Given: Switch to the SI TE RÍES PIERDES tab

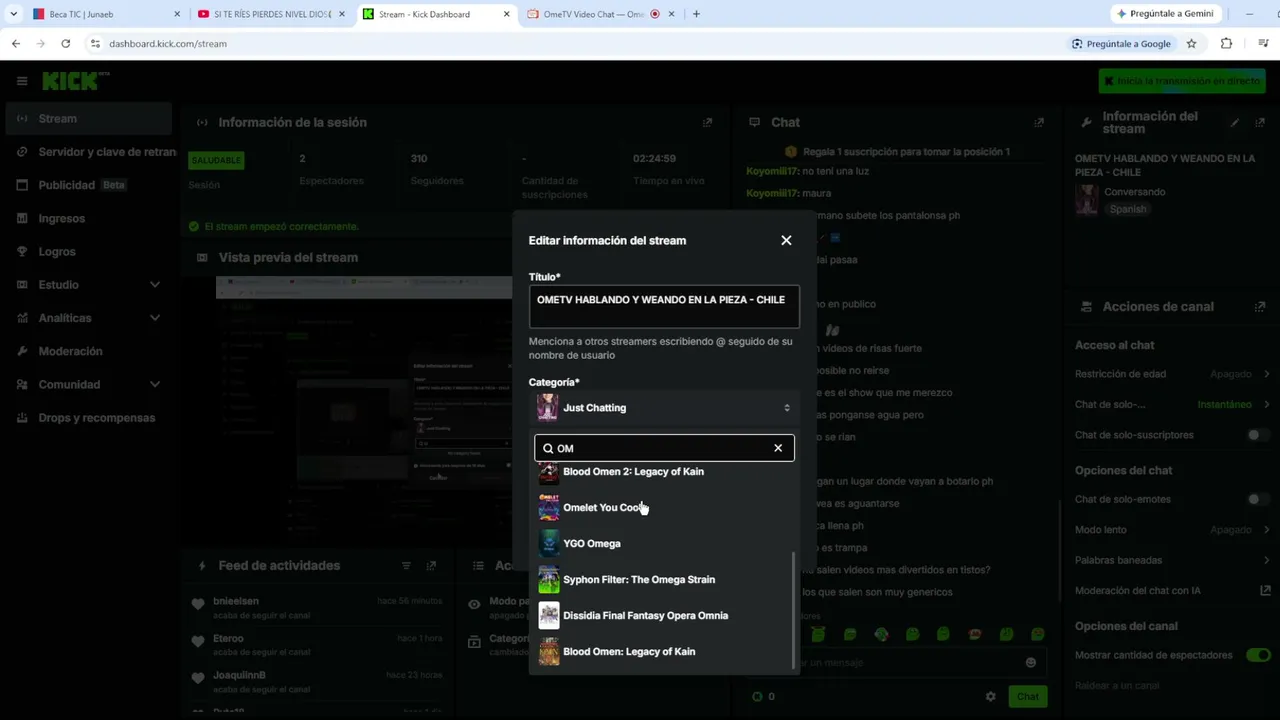Looking at the screenshot, I should click(x=271, y=14).
